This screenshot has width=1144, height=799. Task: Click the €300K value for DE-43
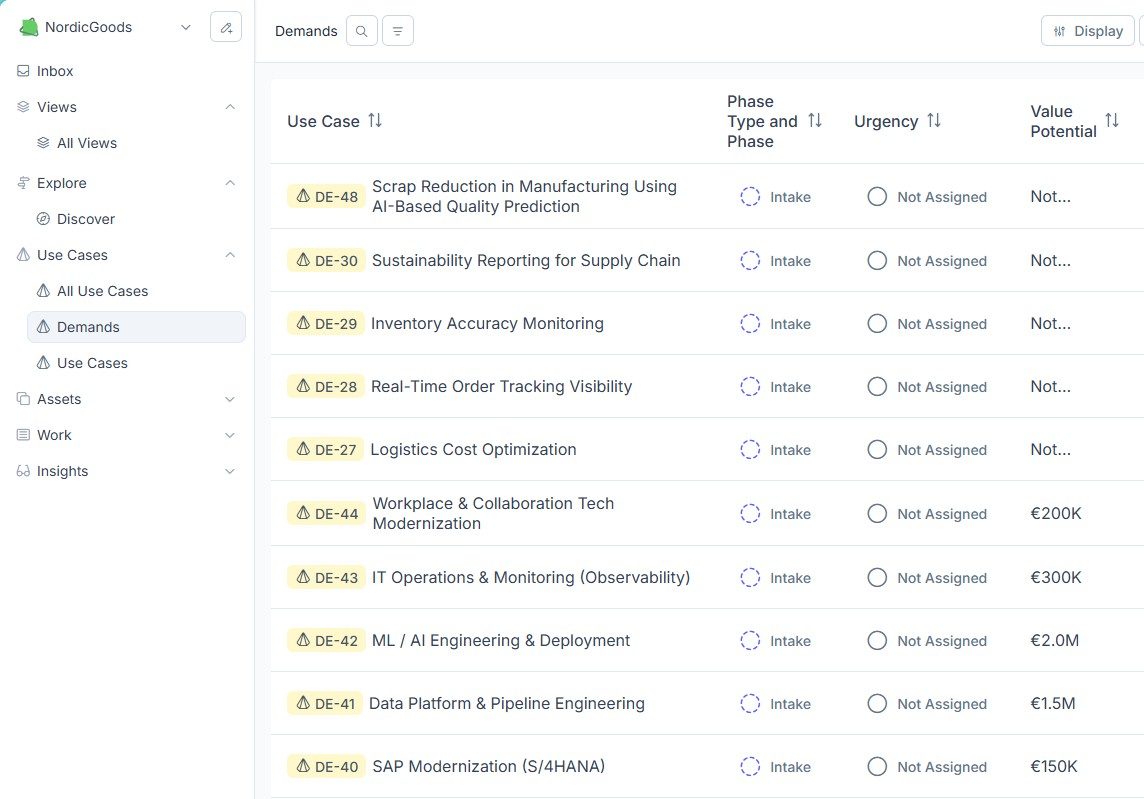point(1056,577)
